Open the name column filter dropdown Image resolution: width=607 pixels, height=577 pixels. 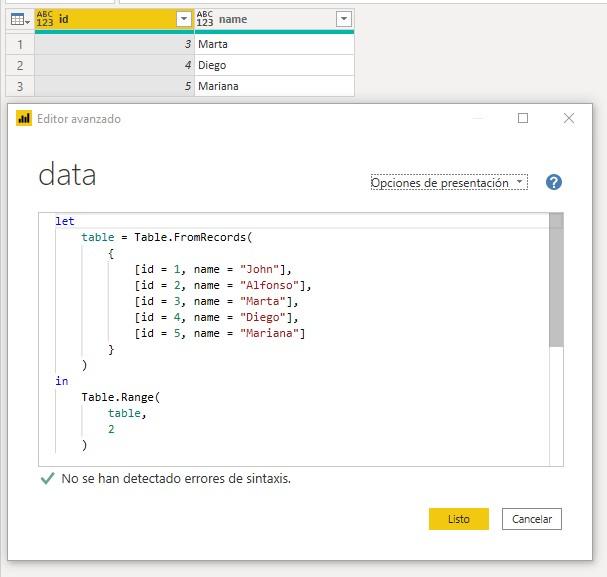tap(343, 19)
